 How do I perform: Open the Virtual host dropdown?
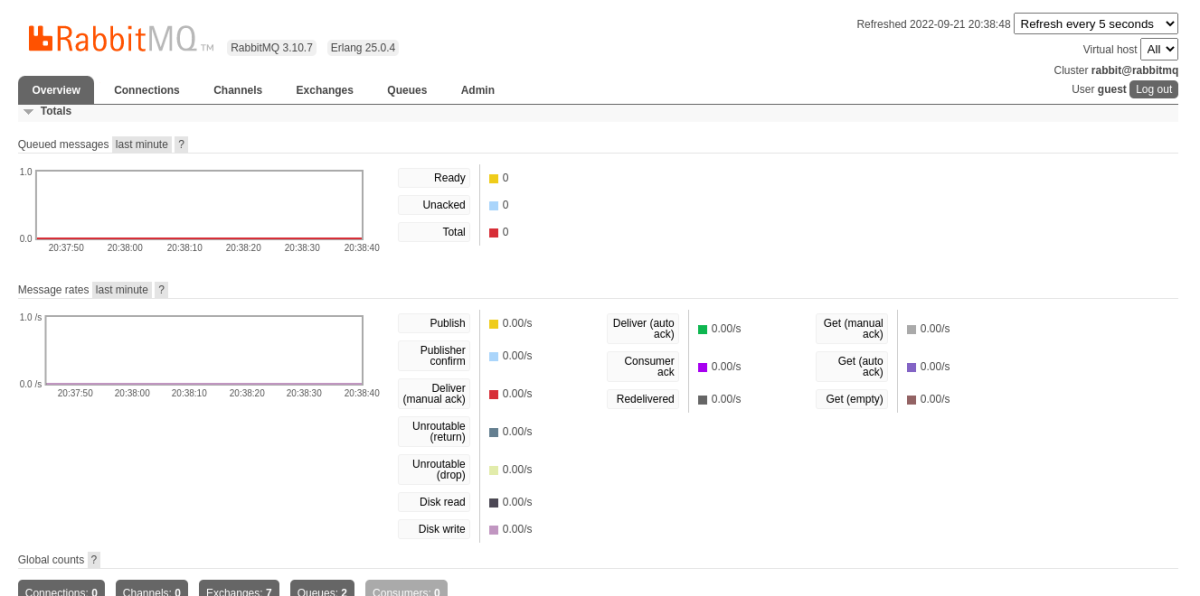click(1159, 49)
